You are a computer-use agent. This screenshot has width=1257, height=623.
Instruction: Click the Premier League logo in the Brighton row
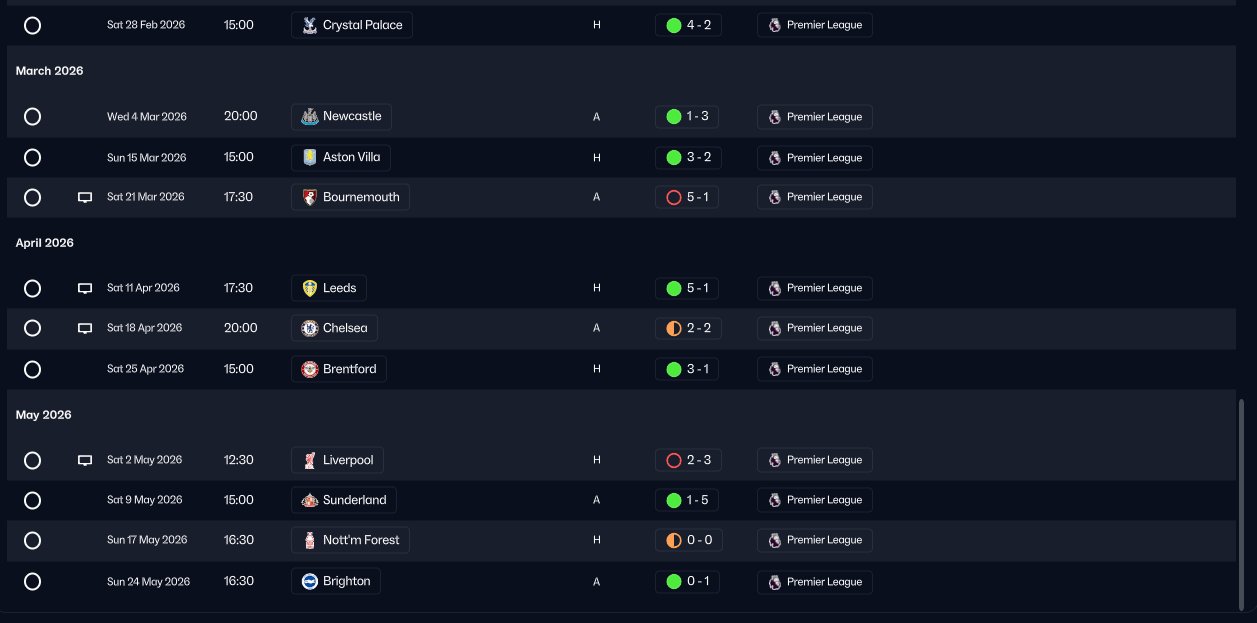pyautogui.click(x=774, y=582)
